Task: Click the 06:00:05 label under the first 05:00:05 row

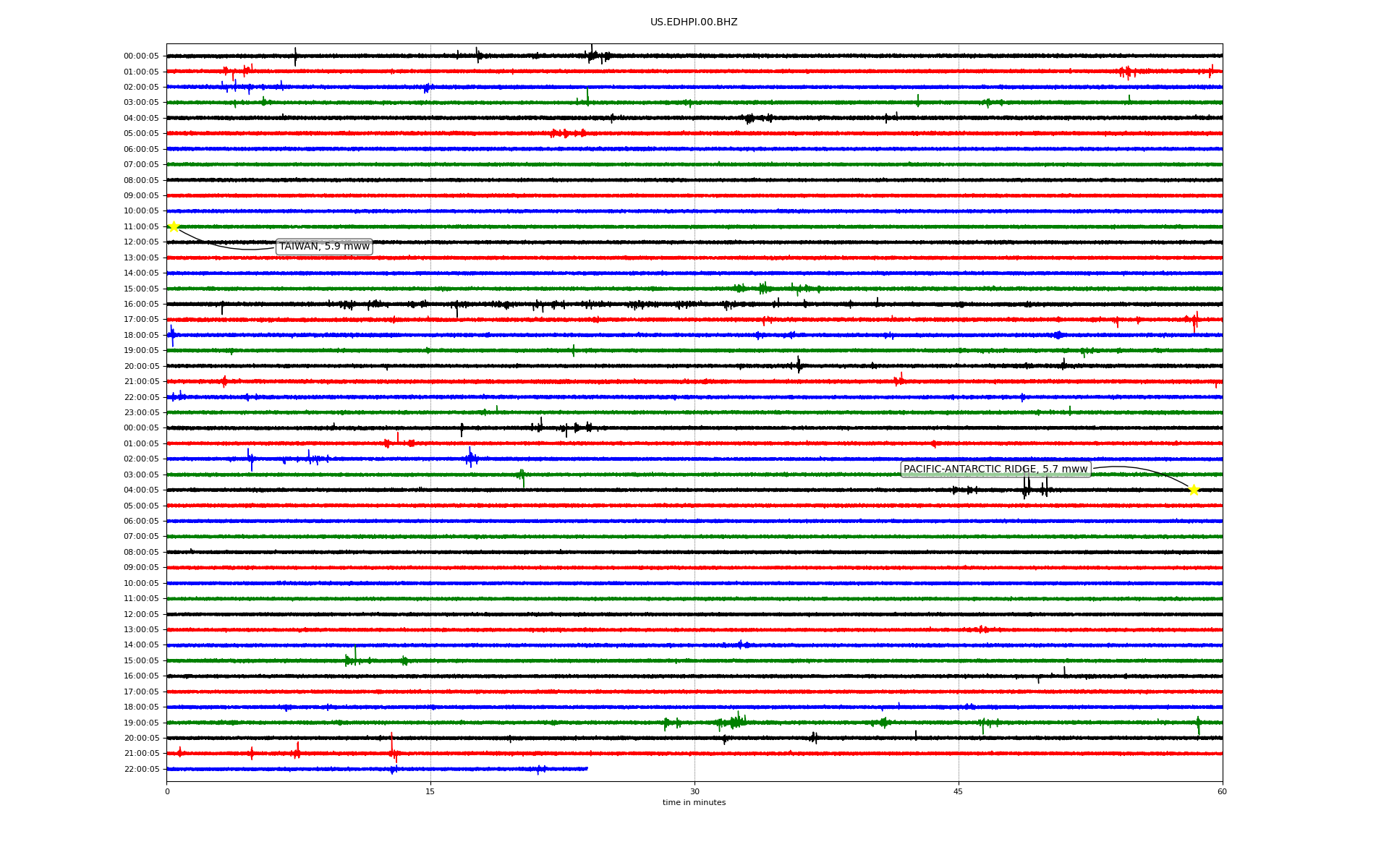Action: click(x=141, y=149)
